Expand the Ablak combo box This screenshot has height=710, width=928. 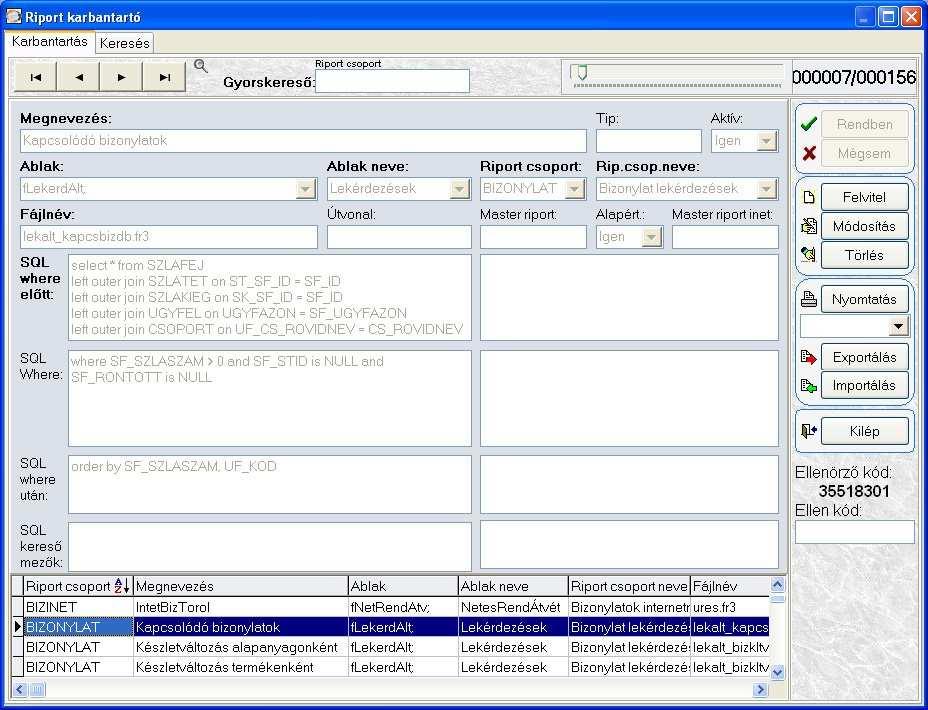(x=305, y=189)
